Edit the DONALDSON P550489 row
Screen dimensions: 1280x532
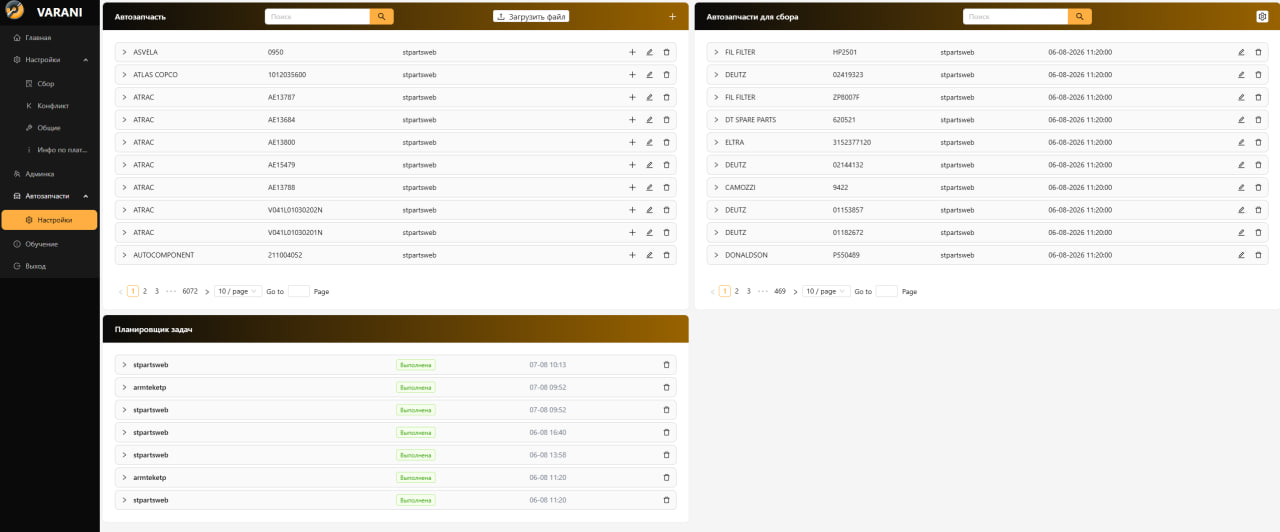pyautogui.click(x=1241, y=255)
